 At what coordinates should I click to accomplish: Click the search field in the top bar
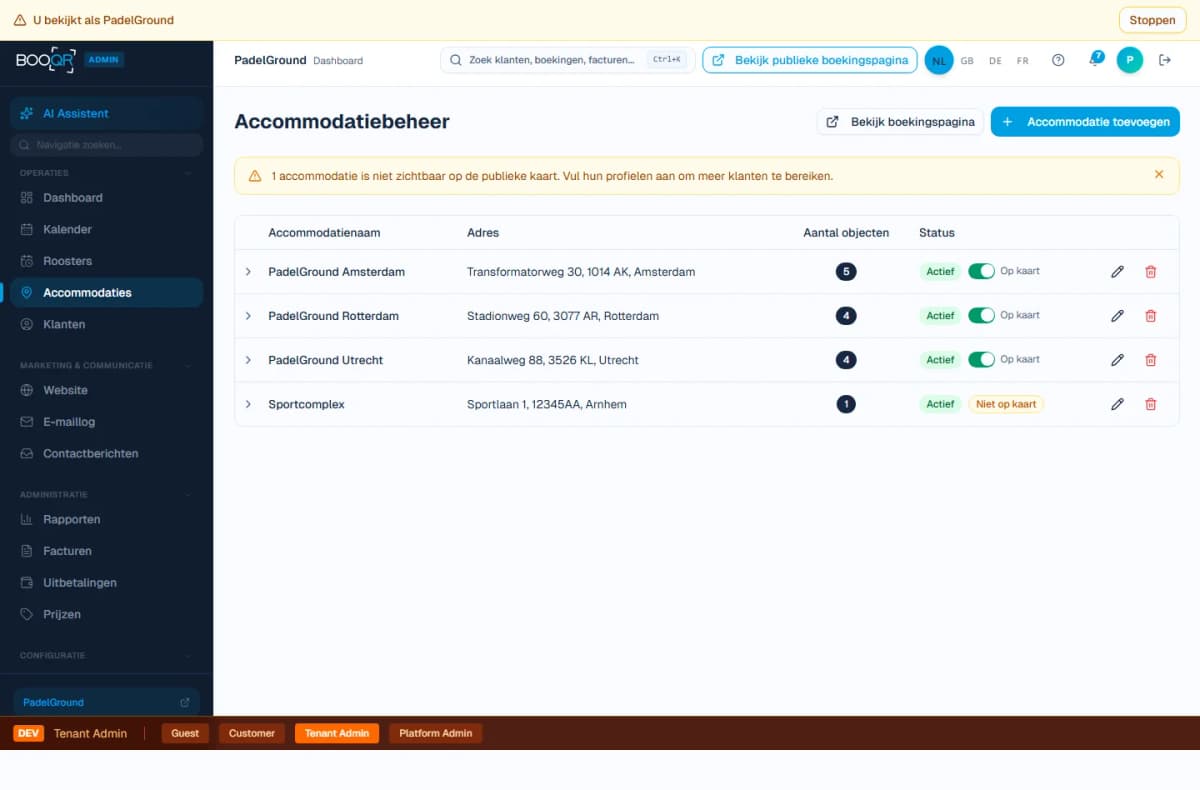point(560,60)
